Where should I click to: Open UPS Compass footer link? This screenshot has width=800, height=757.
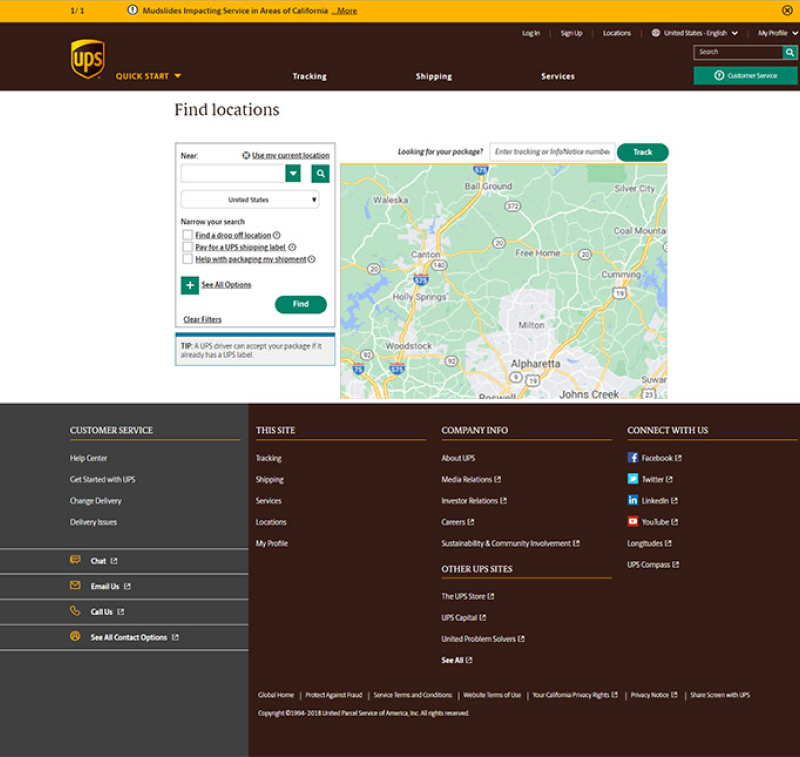click(x=653, y=565)
